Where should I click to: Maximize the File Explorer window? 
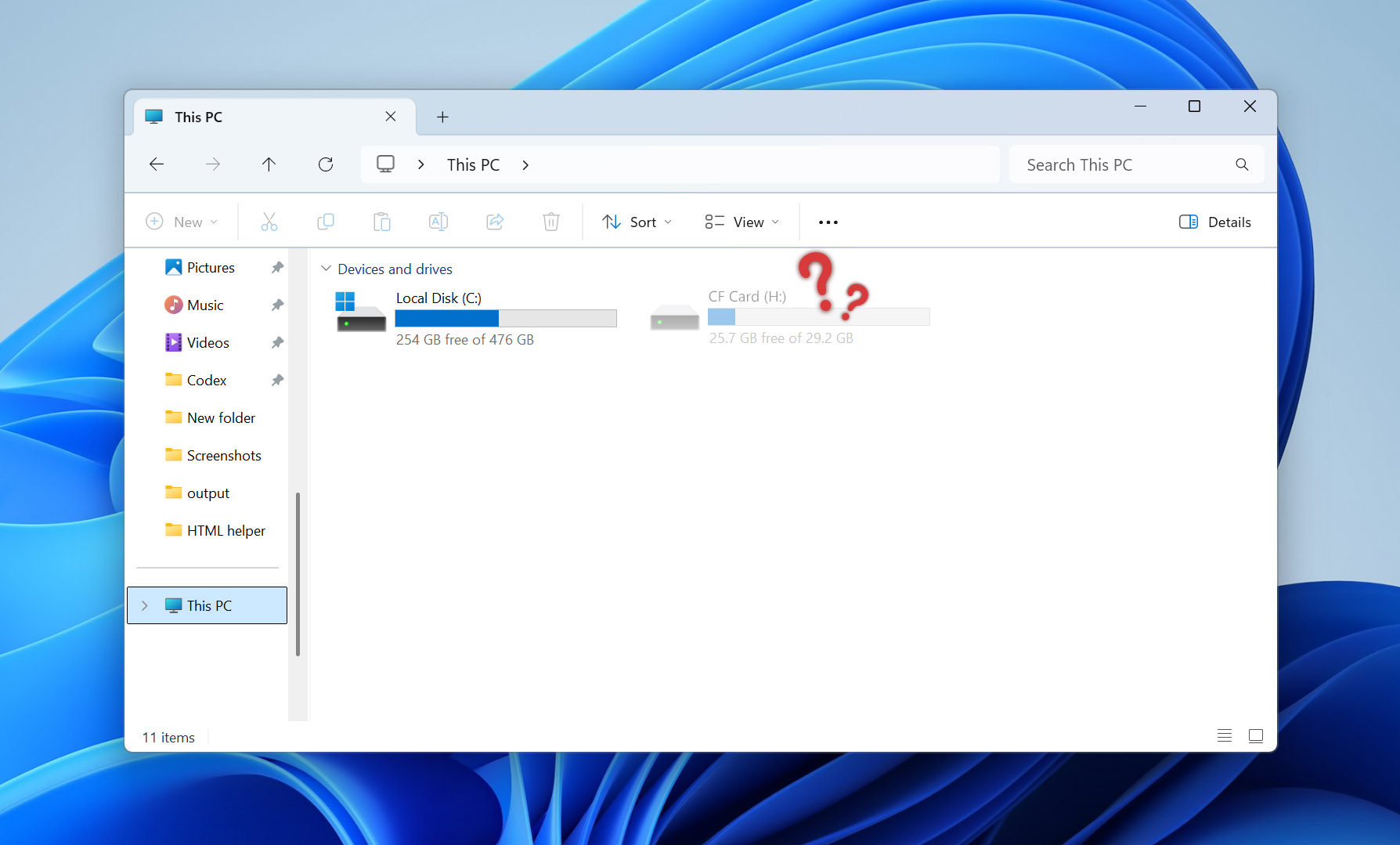1194,106
